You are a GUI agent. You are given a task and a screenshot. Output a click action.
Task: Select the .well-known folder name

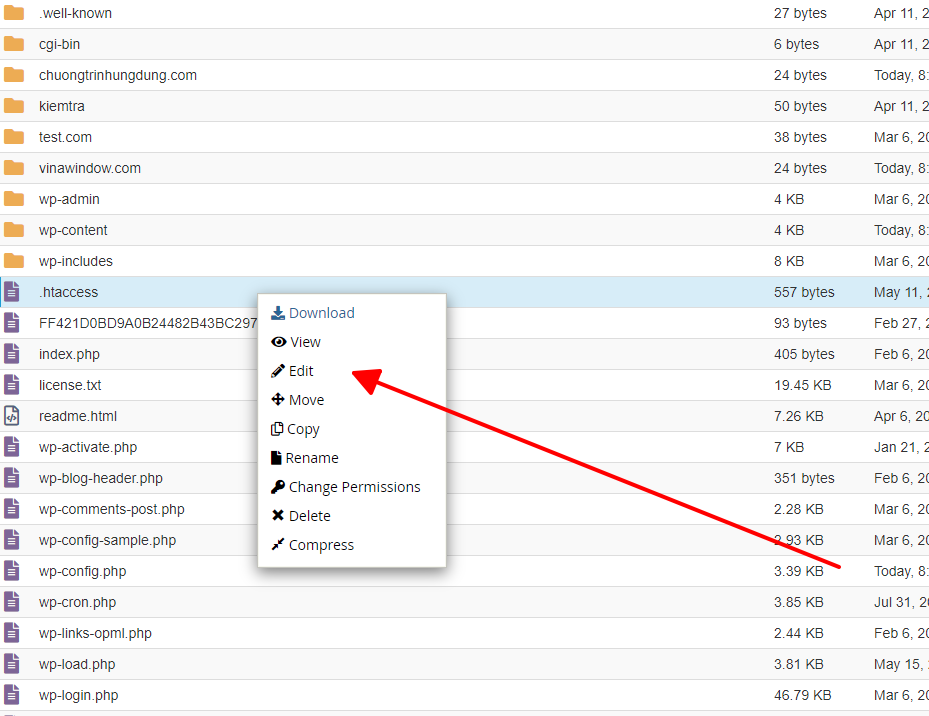[x=75, y=13]
